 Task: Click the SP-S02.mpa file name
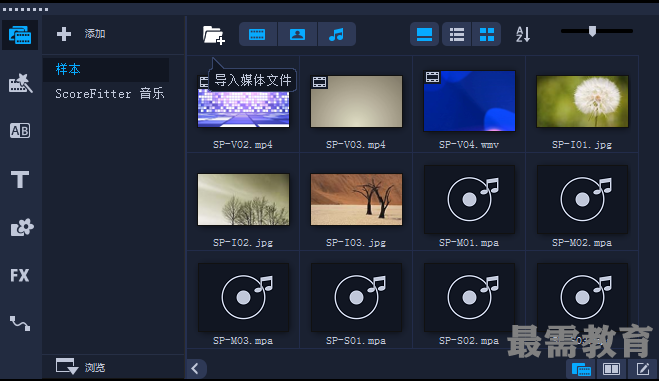click(469, 341)
